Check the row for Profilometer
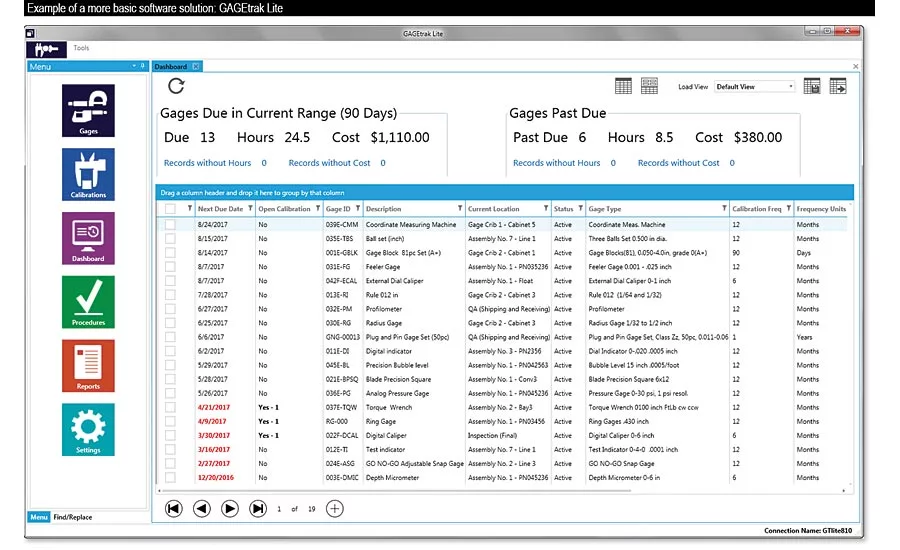Image resolution: width=900 pixels, height=550 pixels. (170, 309)
